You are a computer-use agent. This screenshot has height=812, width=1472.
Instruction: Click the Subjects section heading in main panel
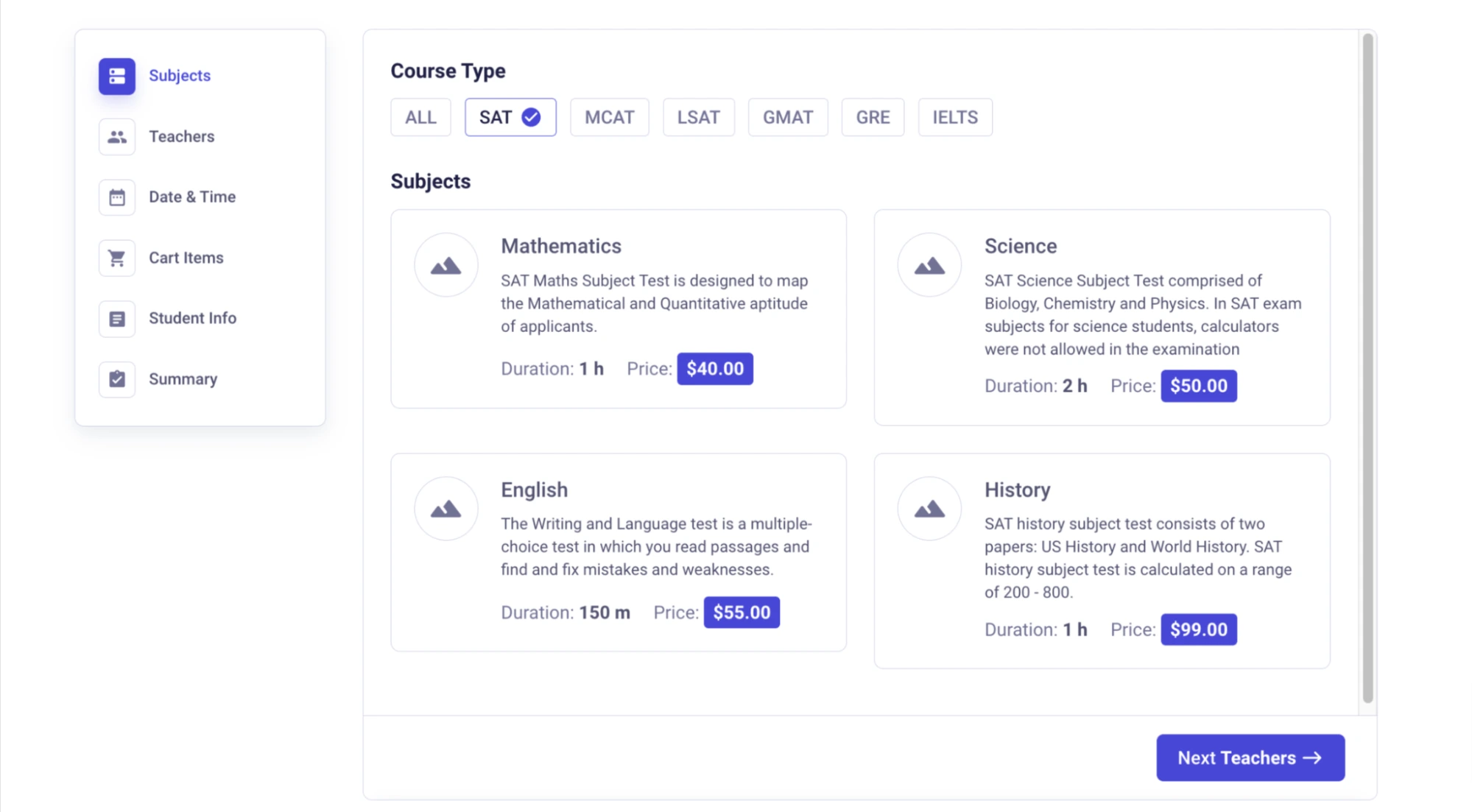coord(431,181)
